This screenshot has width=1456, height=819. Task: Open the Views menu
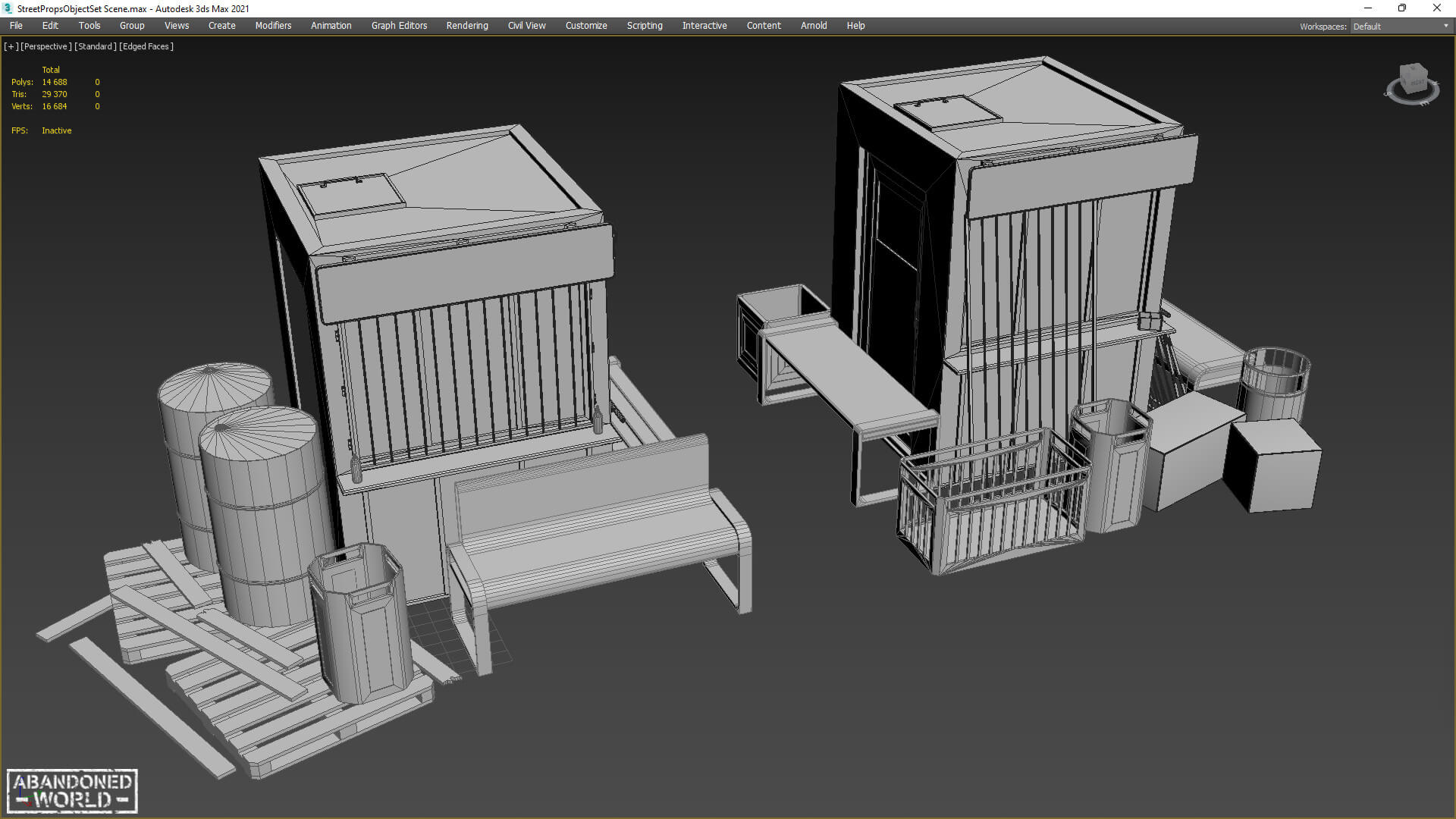pos(177,26)
